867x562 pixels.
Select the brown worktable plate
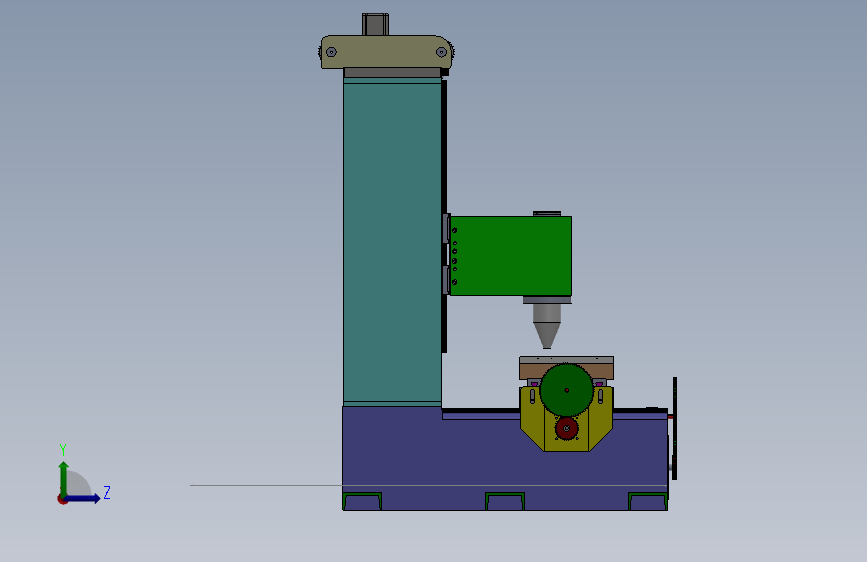pyautogui.click(x=528, y=371)
